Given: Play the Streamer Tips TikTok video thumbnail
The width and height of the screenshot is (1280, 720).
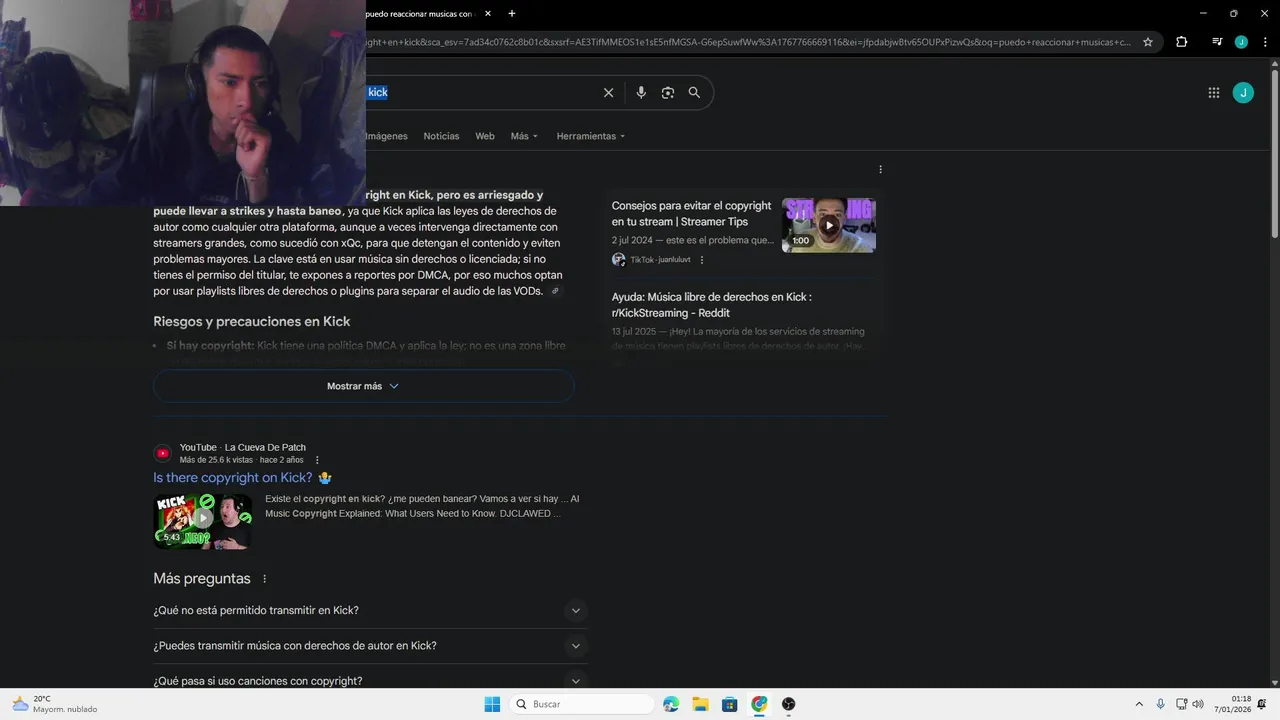Looking at the screenshot, I should point(829,225).
